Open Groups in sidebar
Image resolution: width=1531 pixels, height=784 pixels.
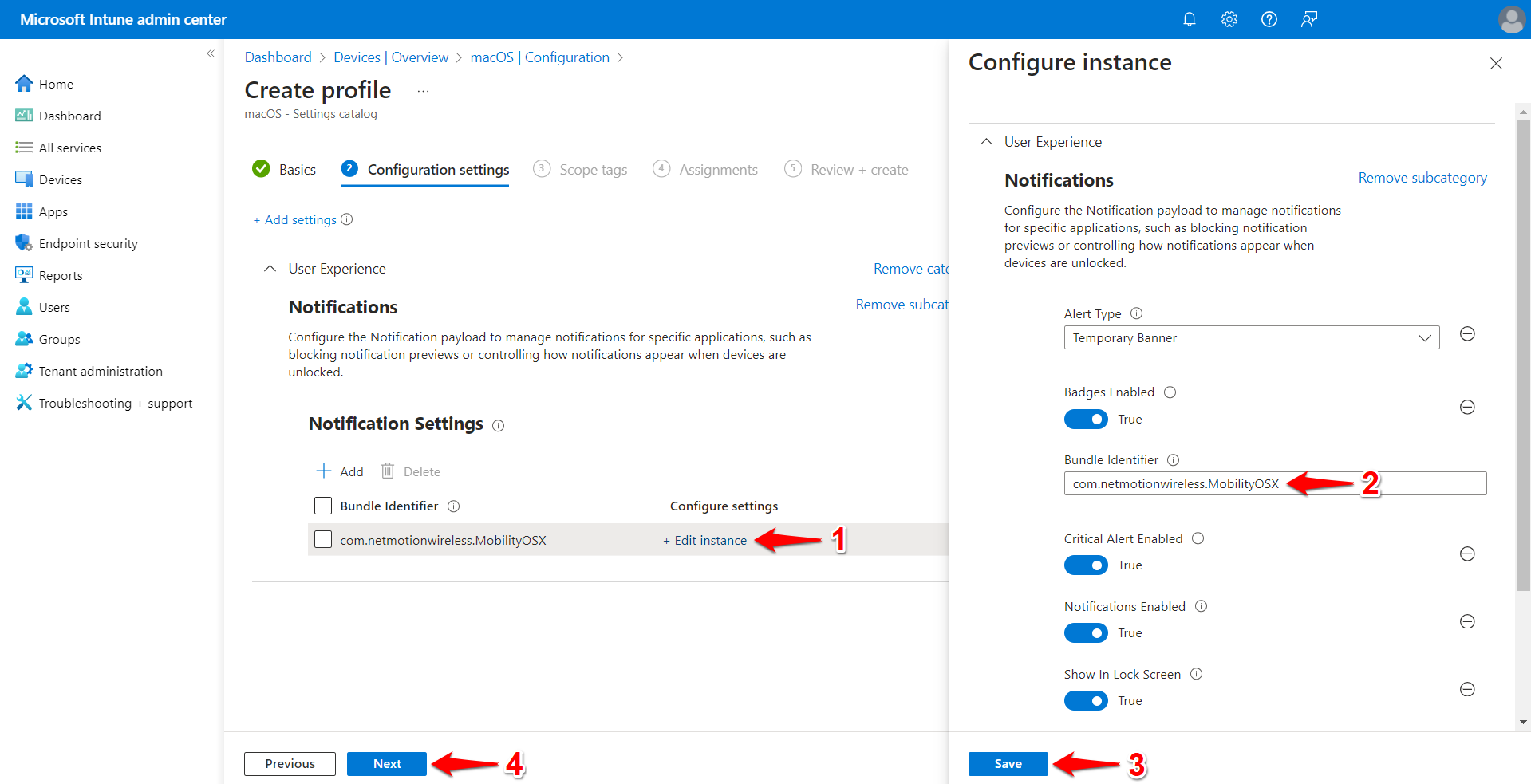(60, 339)
